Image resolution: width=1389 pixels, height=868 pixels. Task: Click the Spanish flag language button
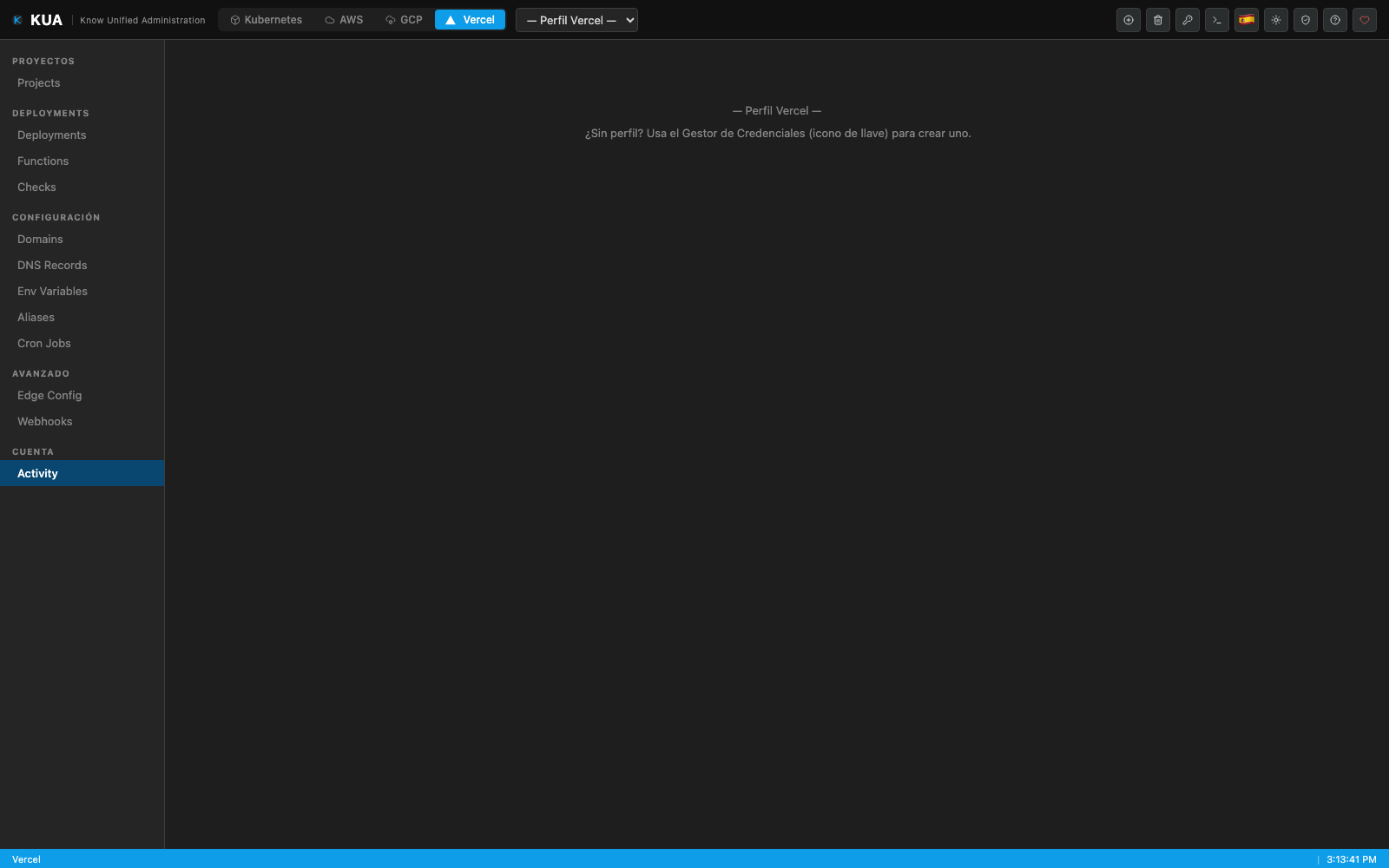coord(1247,20)
